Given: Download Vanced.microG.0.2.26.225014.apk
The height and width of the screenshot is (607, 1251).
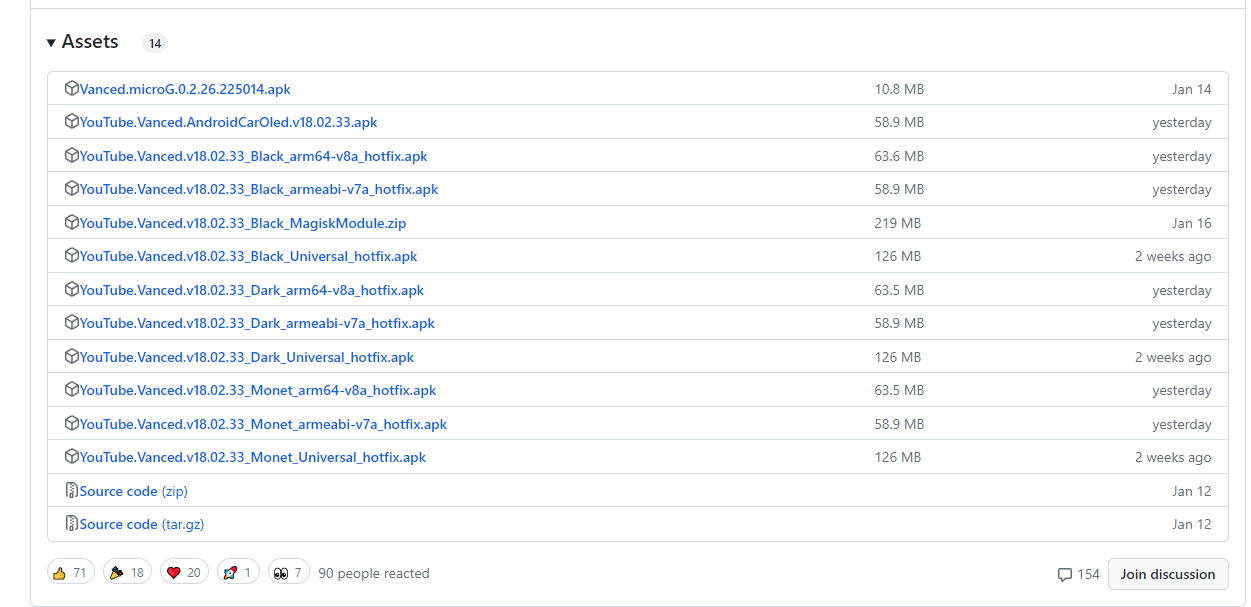Looking at the screenshot, I should 185,89.
